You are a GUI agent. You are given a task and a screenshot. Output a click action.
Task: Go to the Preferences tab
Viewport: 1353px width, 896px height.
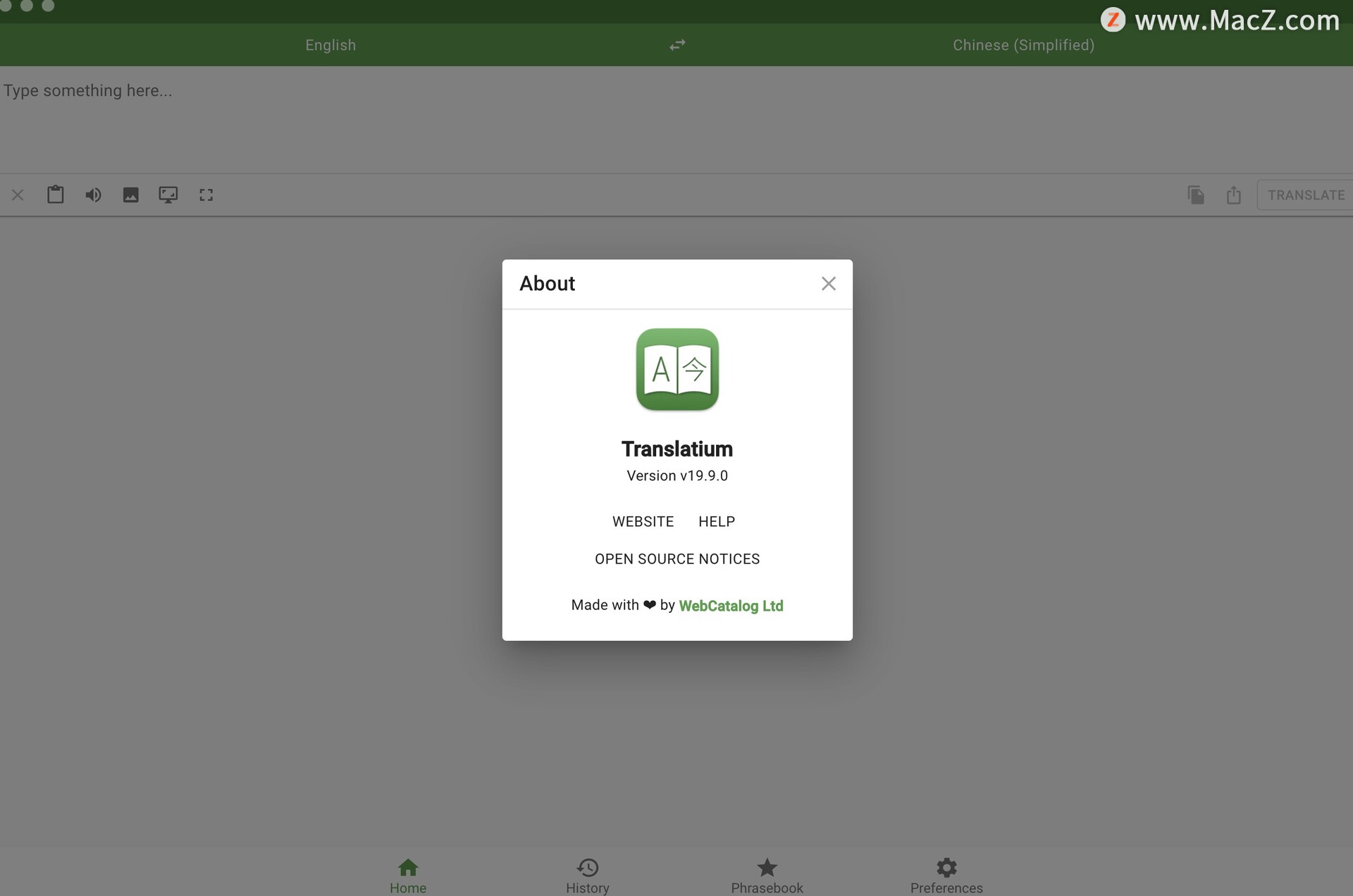[946, 876]
